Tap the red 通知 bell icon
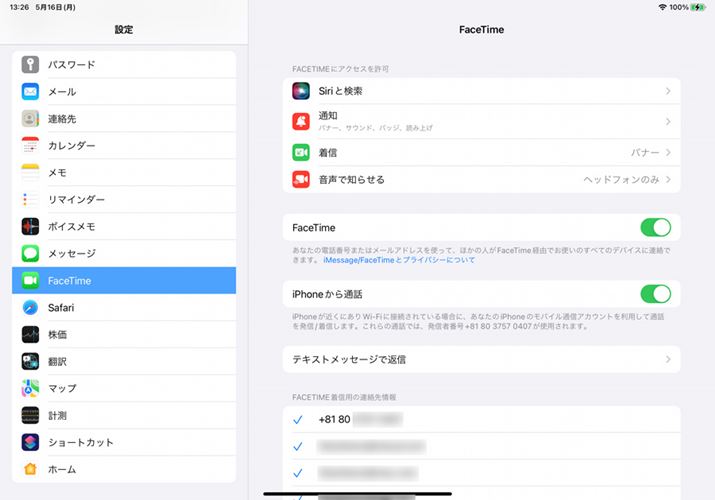Screen dimensions: 715x500 click(x=301, y=121)
